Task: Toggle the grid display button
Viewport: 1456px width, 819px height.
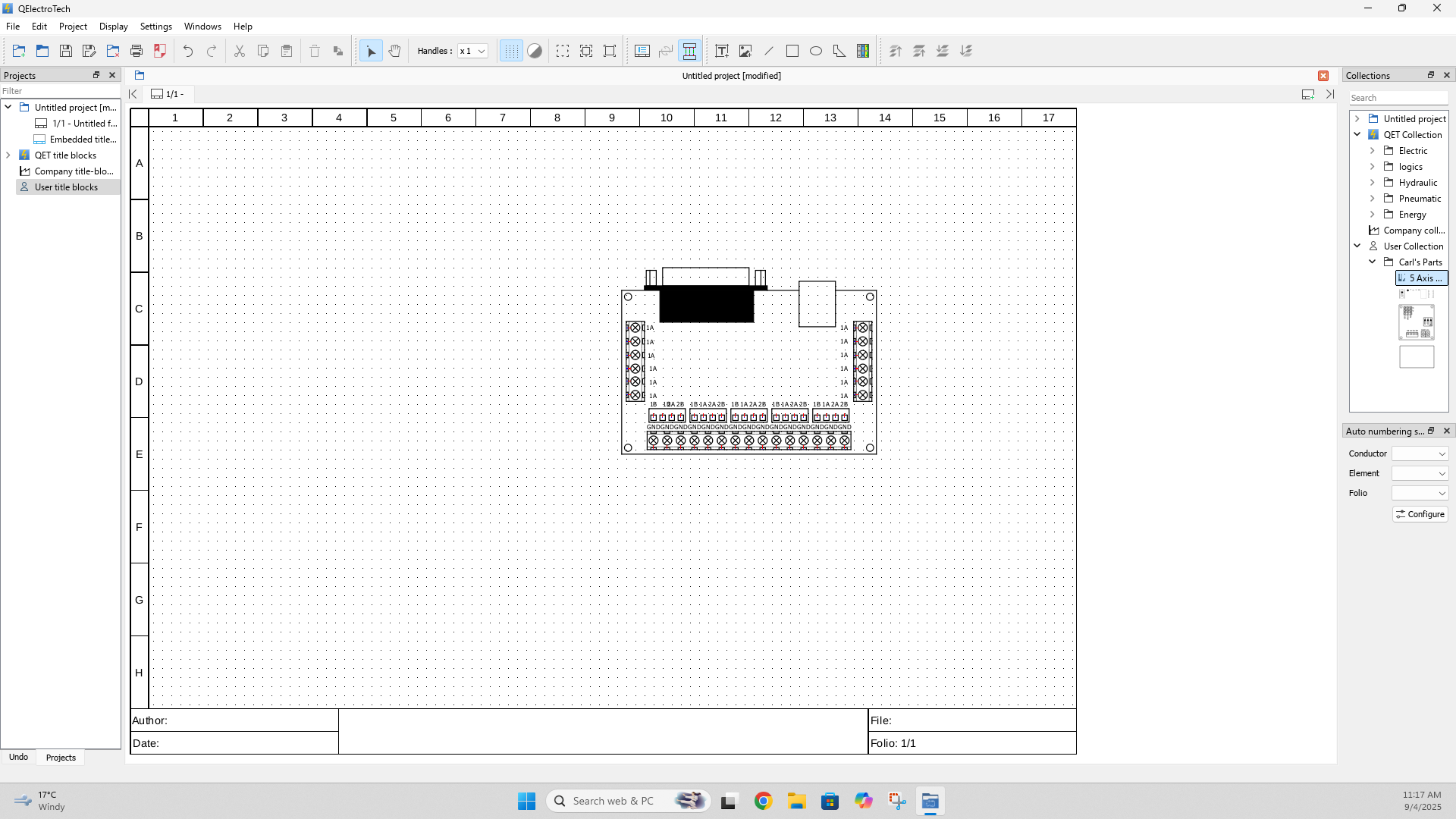Action: pyautogui.click(x=511, y=51)
